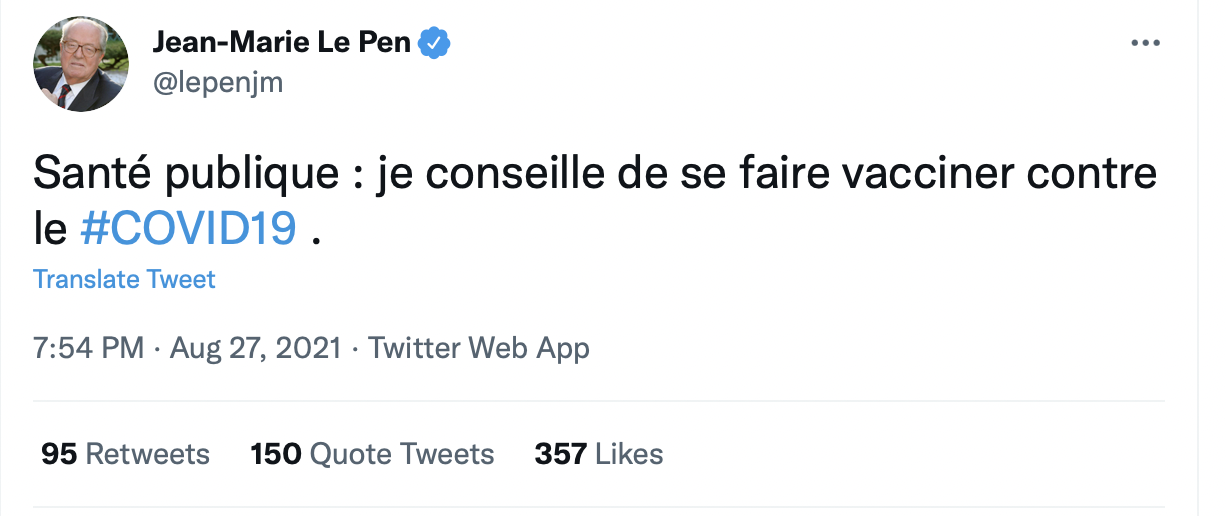Image resolution: width=1226 pixels, height=516 pixels.
Task: Click Translate Tweet
Action: (x=124, y=279)
